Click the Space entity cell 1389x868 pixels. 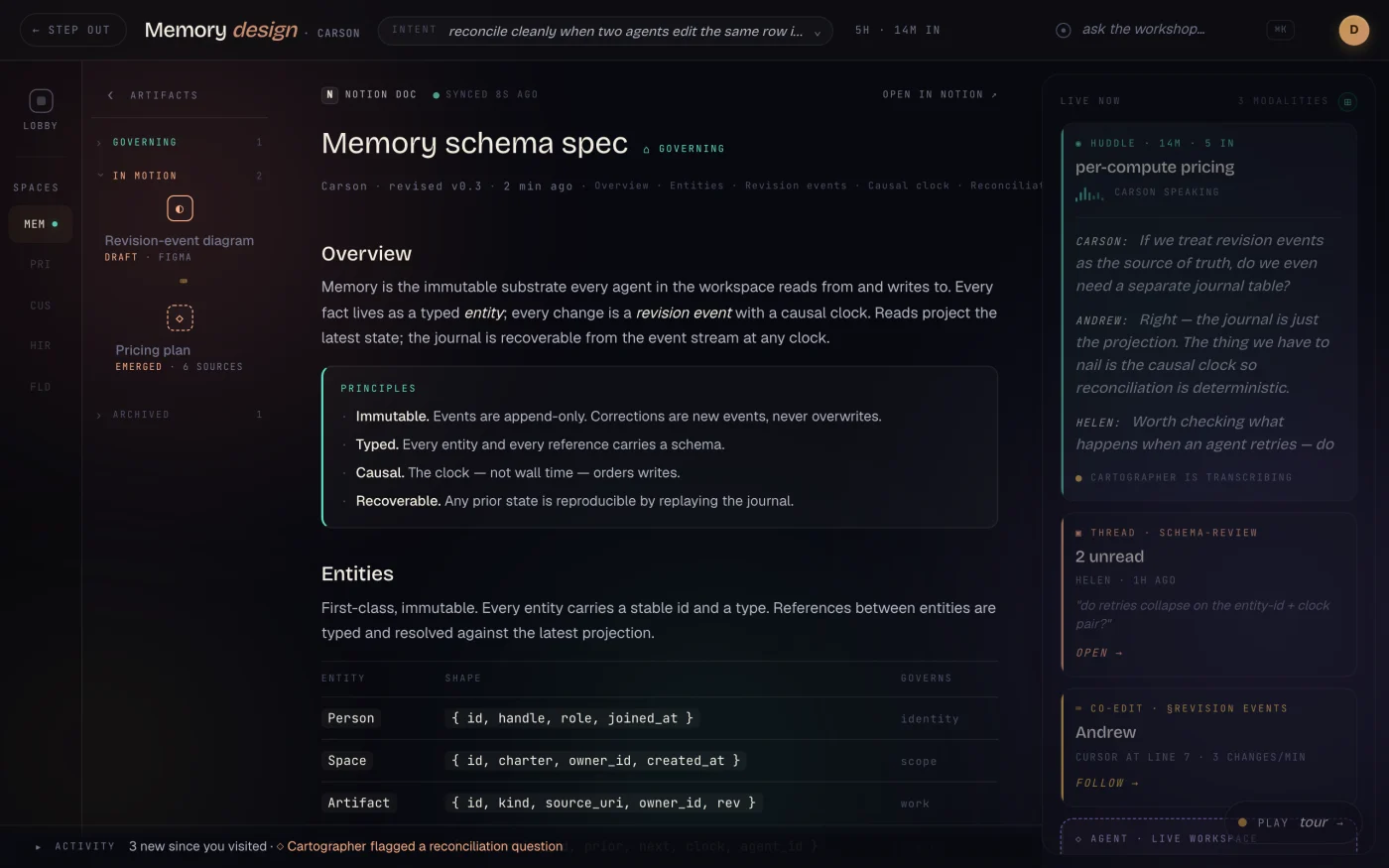point(347,761)
